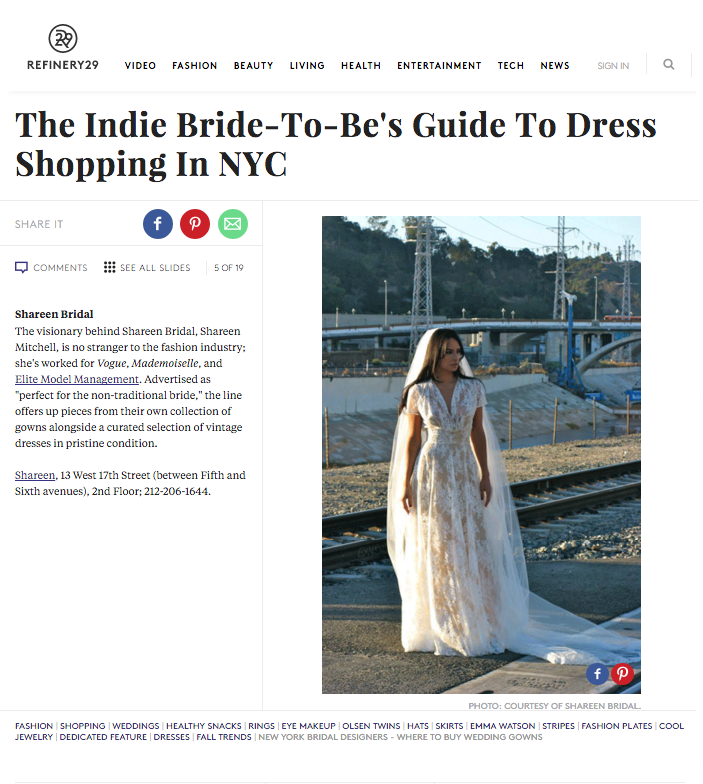Follow the Elite Model Management link

click(x=77, y=379)
